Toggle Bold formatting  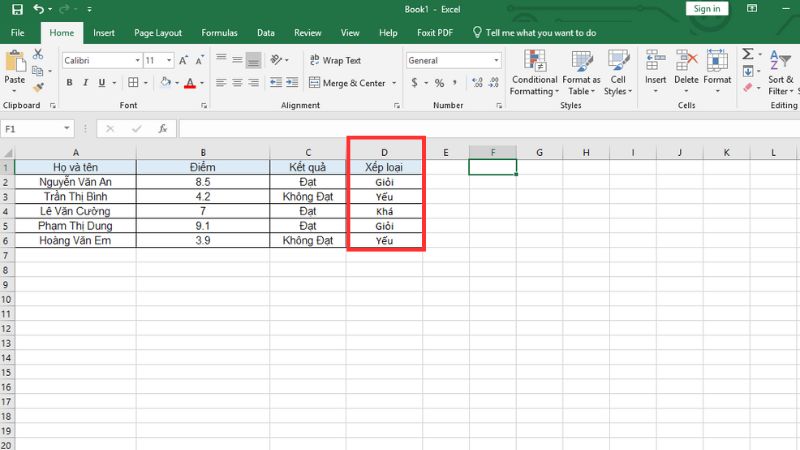coord(70,83)
